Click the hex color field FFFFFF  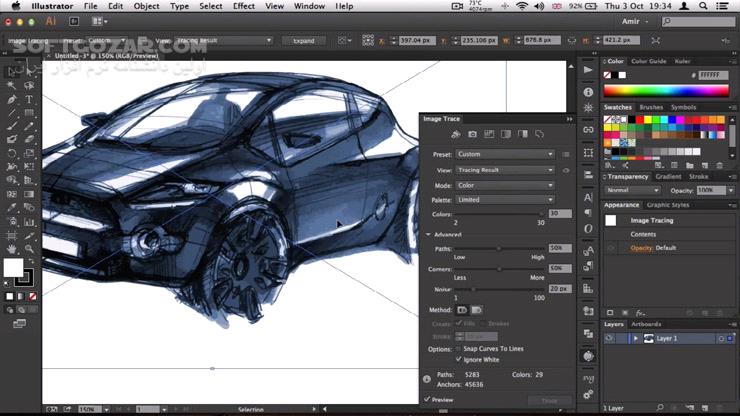coord(713,75)
